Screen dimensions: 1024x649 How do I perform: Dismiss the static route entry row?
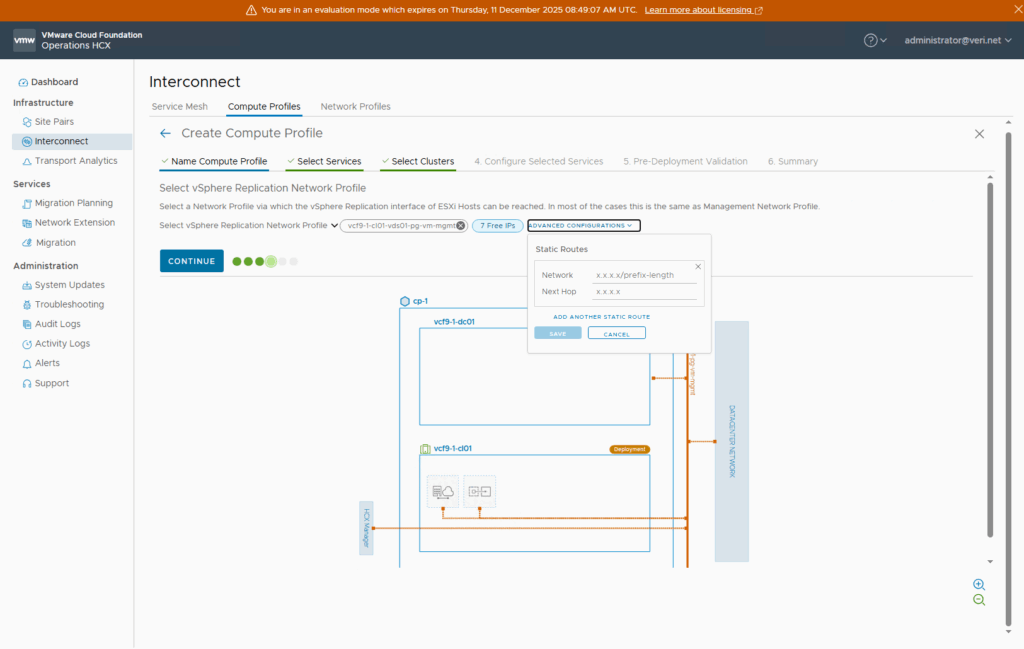698,267
